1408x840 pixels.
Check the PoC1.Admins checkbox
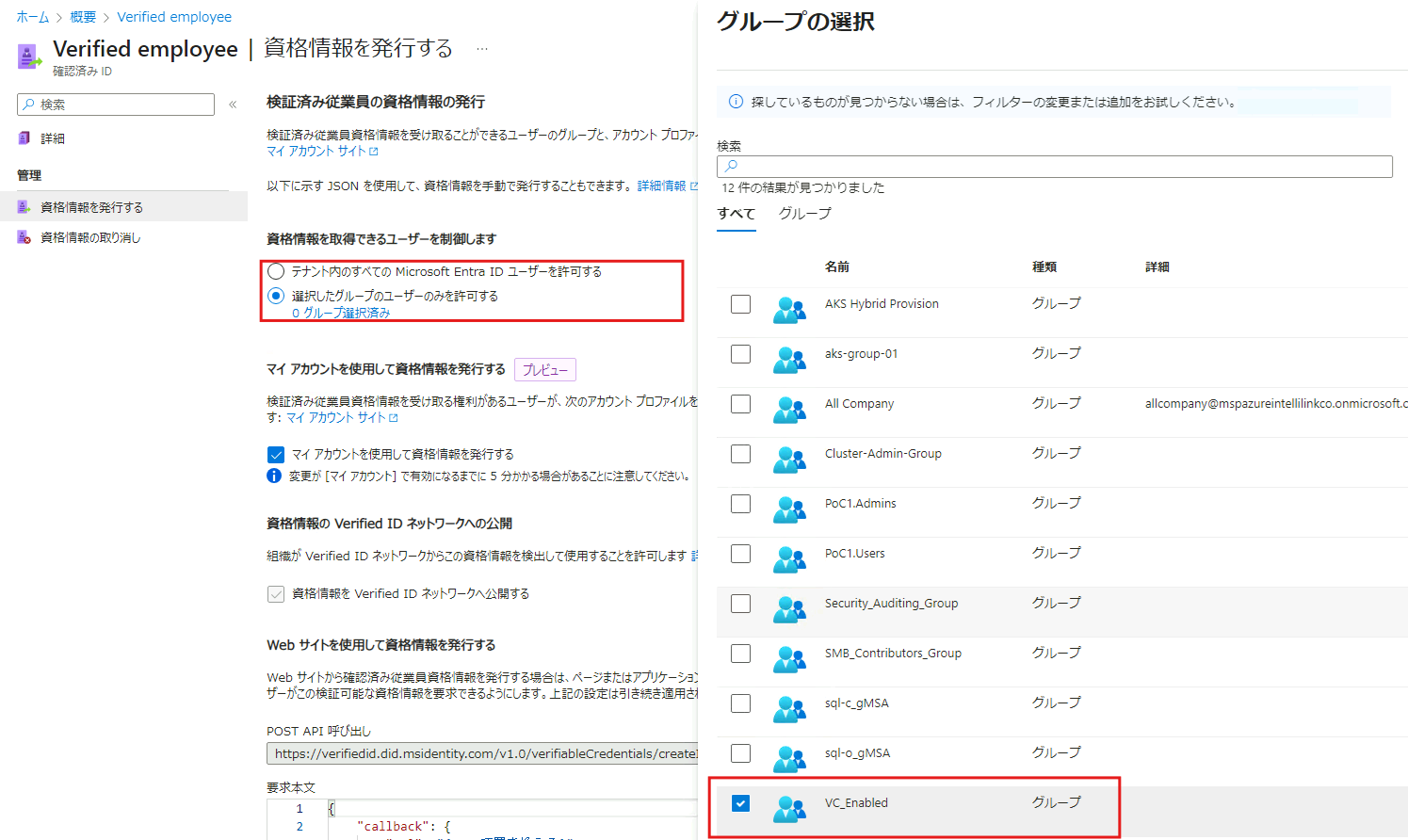point(741,504)
